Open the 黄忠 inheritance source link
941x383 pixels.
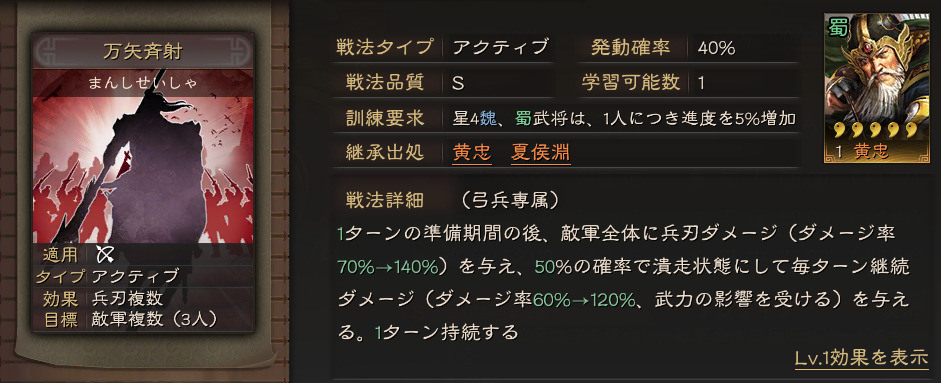click(472, 152)
